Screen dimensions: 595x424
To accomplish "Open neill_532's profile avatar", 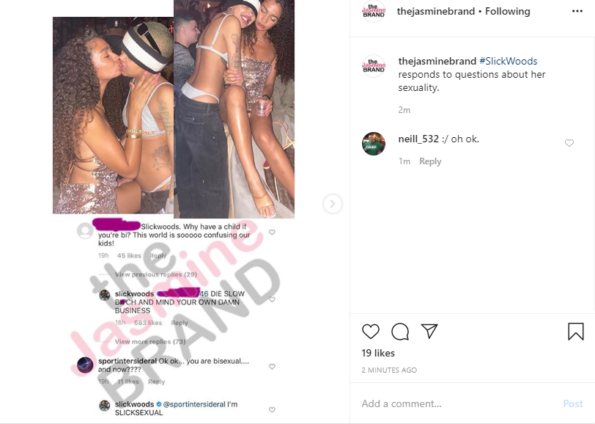I will (x=373, y=143).
